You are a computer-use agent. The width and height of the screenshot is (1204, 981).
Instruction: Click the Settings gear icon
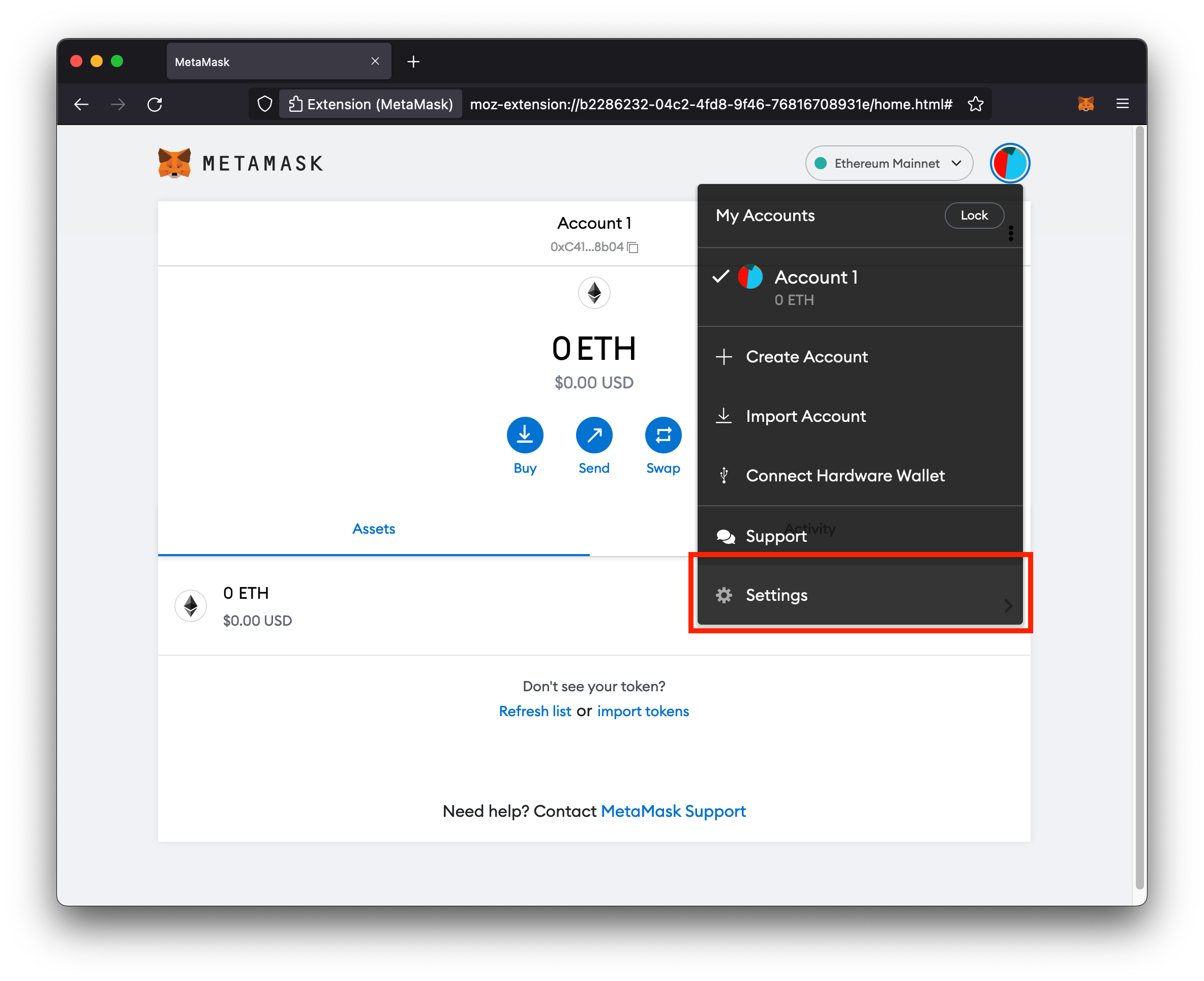pos(724,595)
